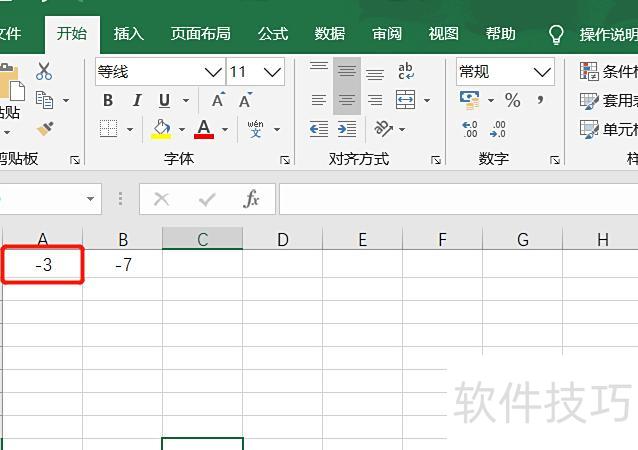Set bottom vertical alignment

click(375, 72)
